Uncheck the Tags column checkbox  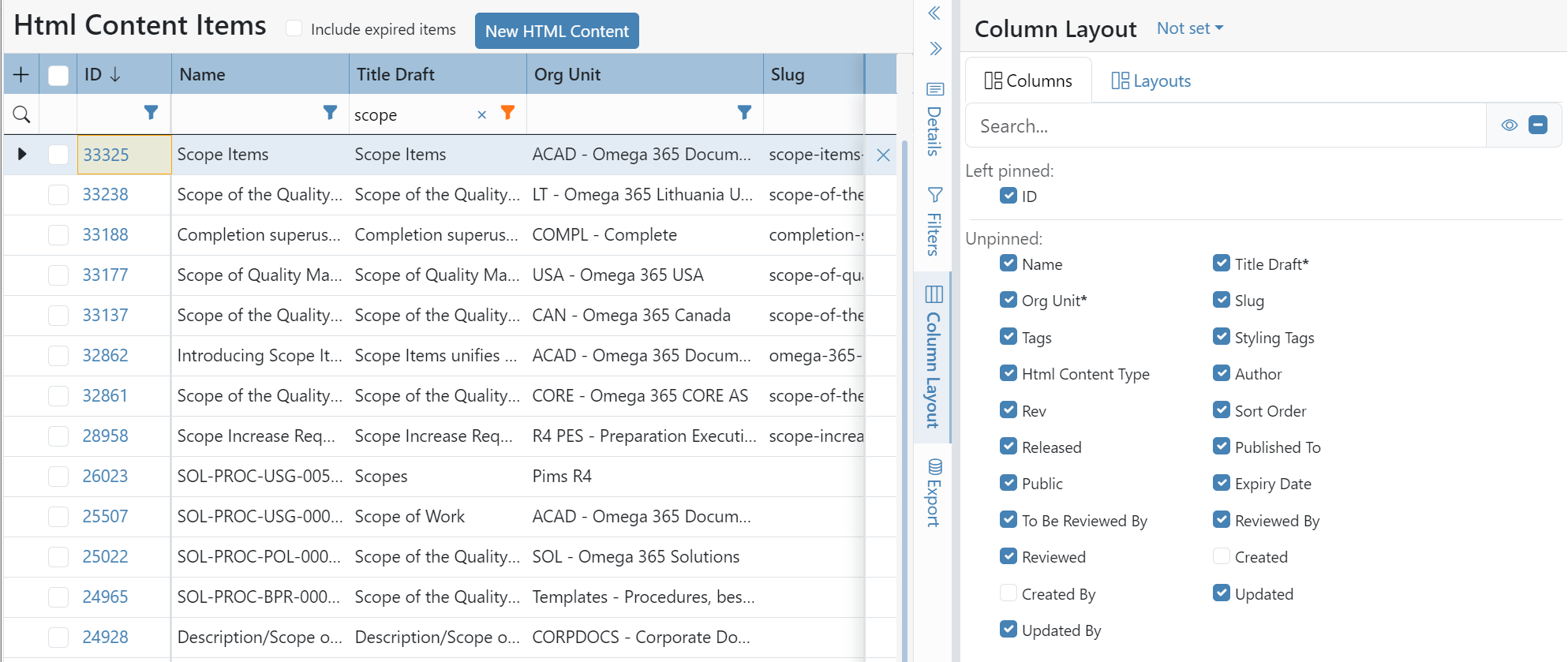pos(1008,337)
